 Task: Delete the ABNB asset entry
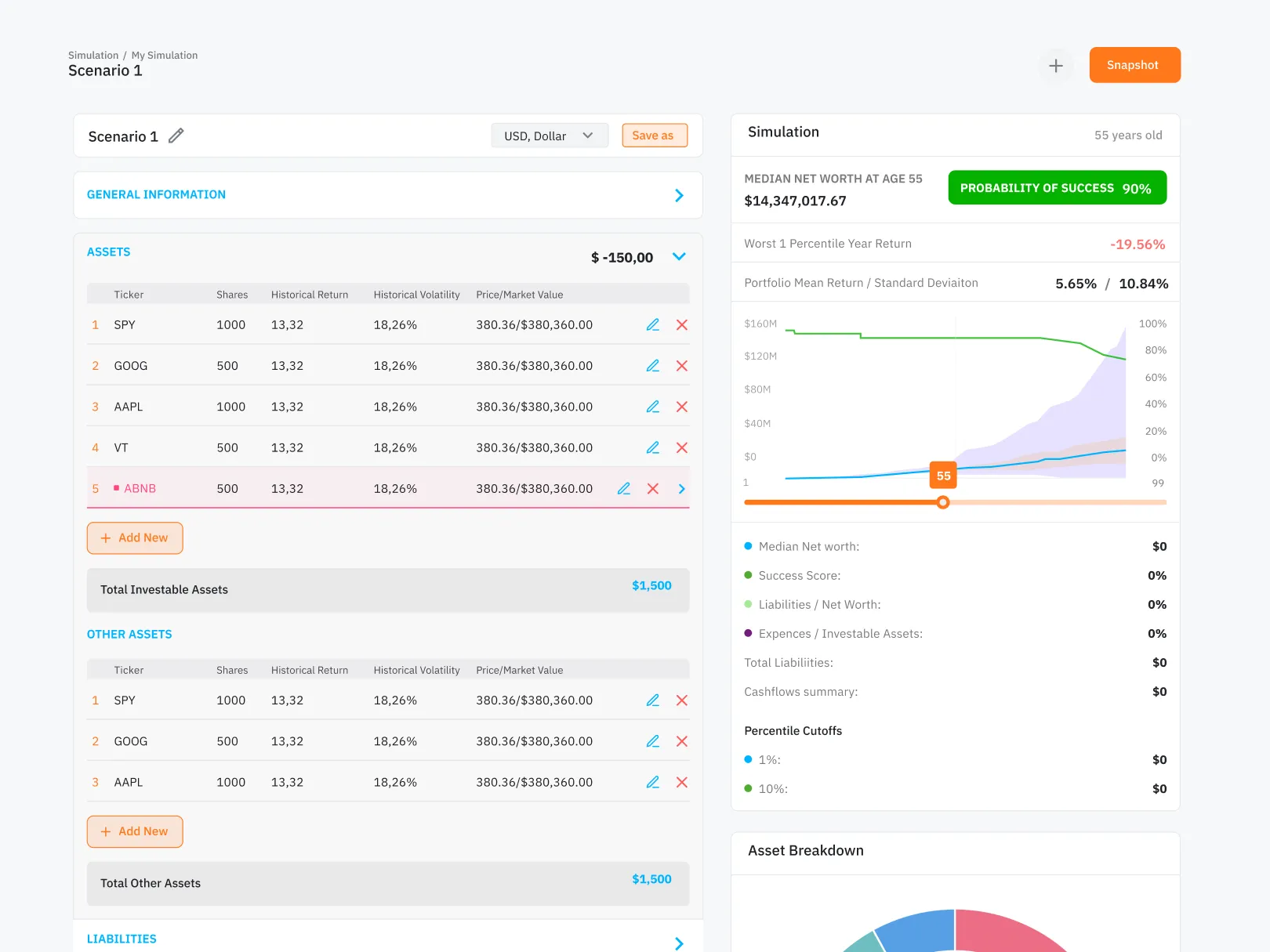coord(652,488)
